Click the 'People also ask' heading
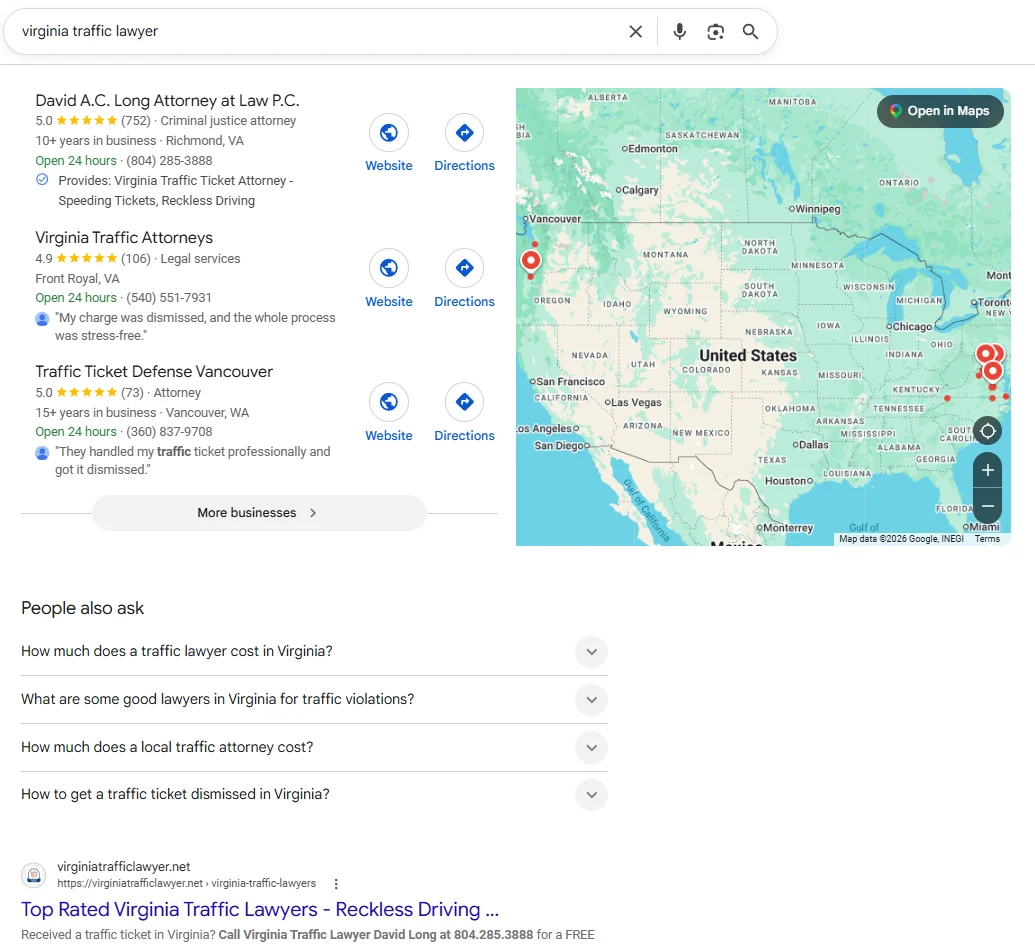Screen dimensions: 1035x944 click(x=83, y=608)
